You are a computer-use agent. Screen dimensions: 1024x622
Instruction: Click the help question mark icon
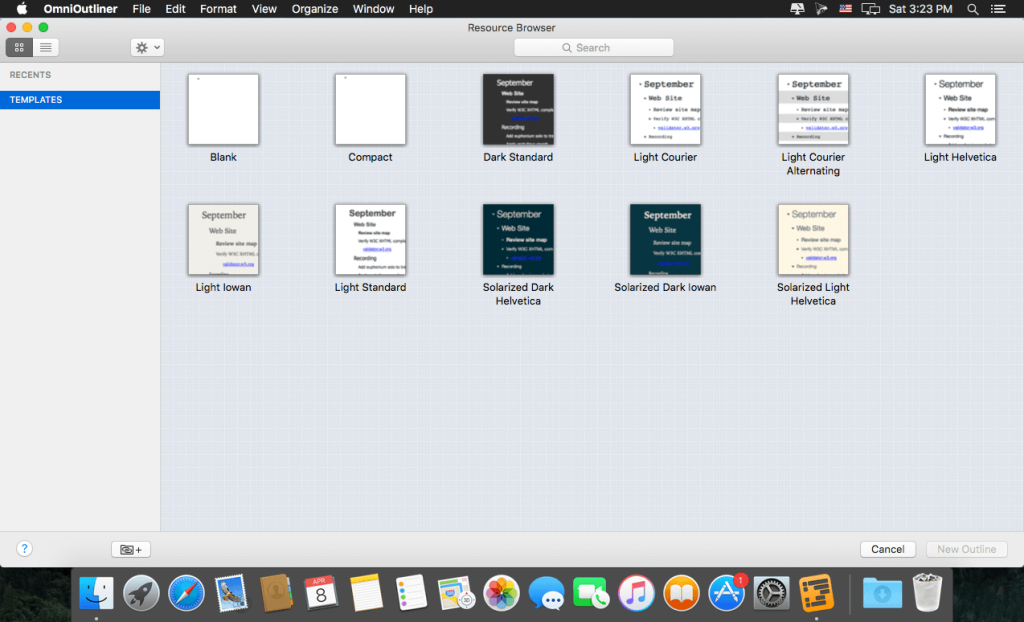(25, 549)
